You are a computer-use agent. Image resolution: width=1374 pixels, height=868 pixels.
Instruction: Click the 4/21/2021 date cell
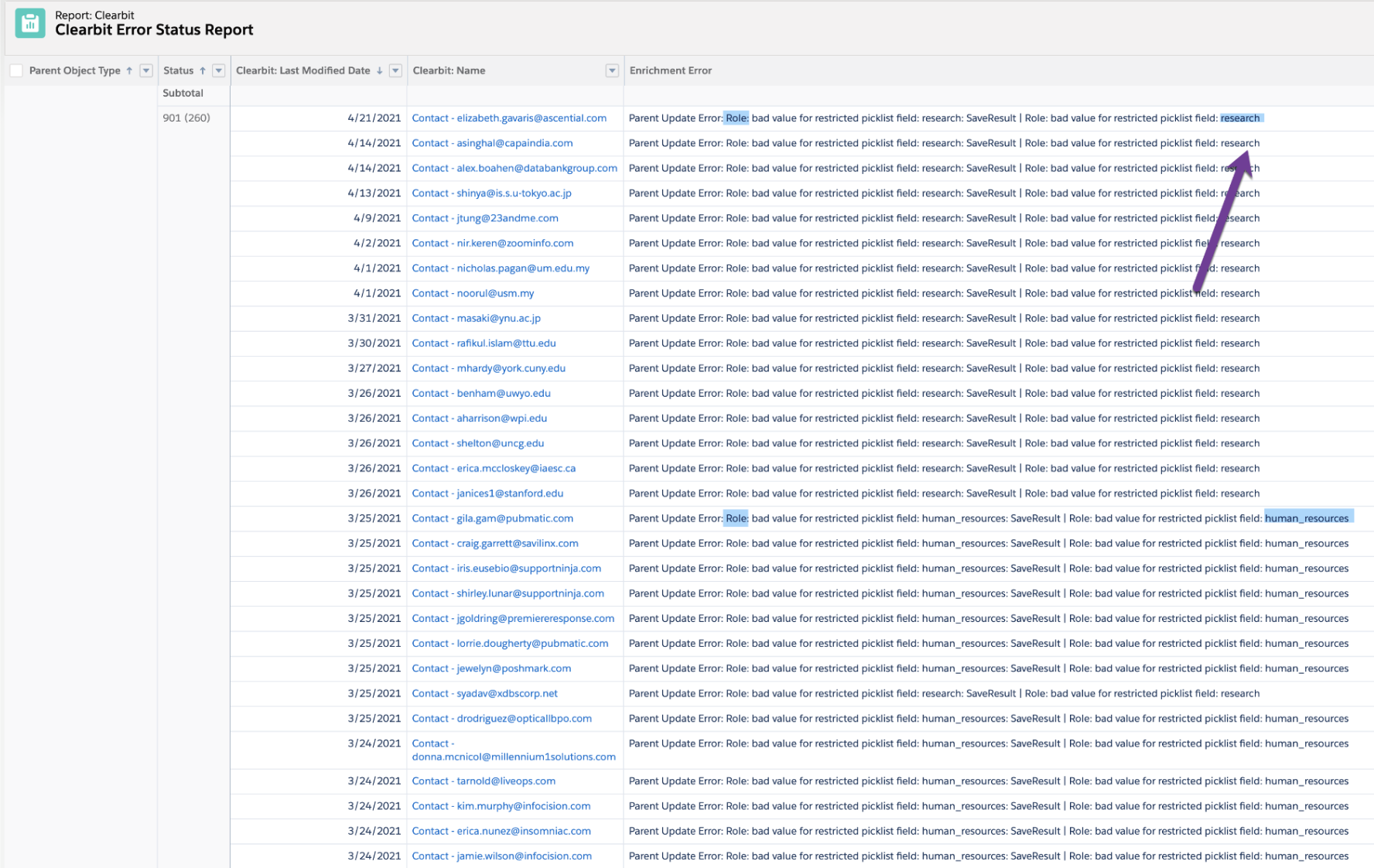[374, 118]
